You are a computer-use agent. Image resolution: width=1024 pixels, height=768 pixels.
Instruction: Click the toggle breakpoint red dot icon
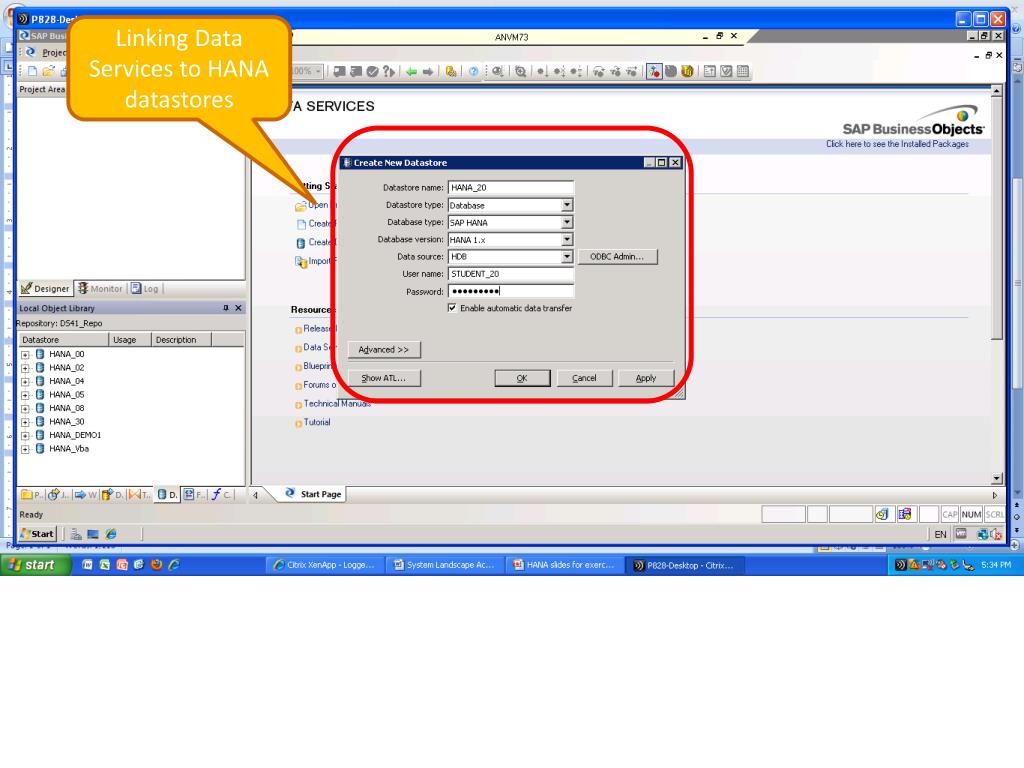tap(654, 71)
